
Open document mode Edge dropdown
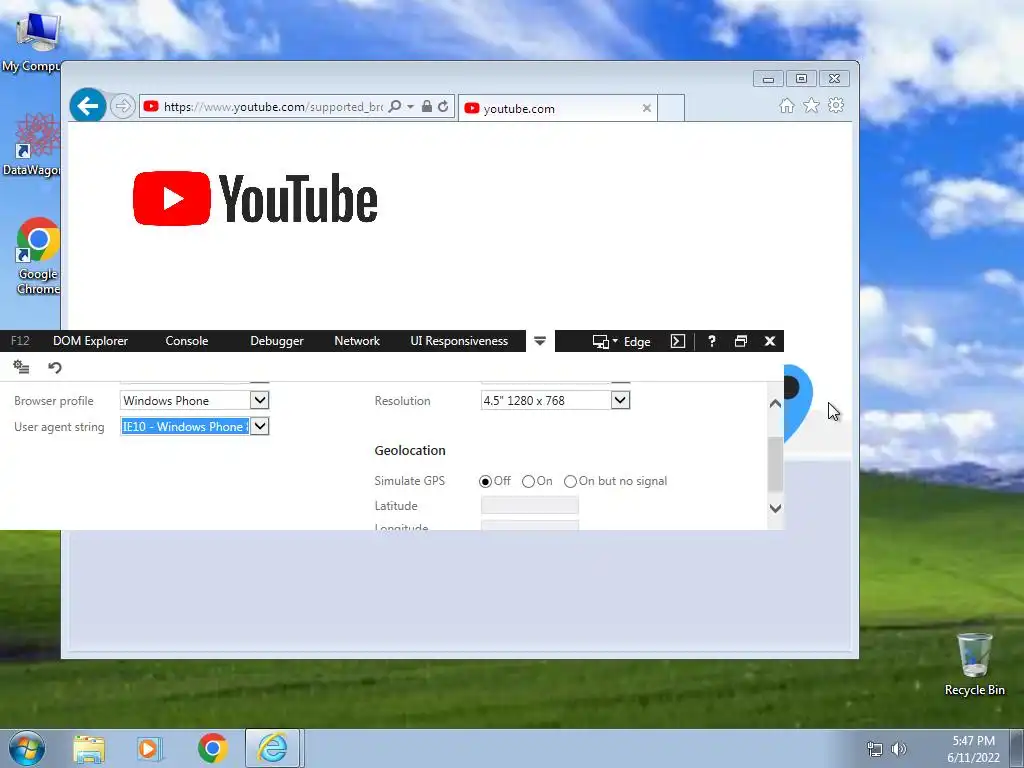(622, 342)
